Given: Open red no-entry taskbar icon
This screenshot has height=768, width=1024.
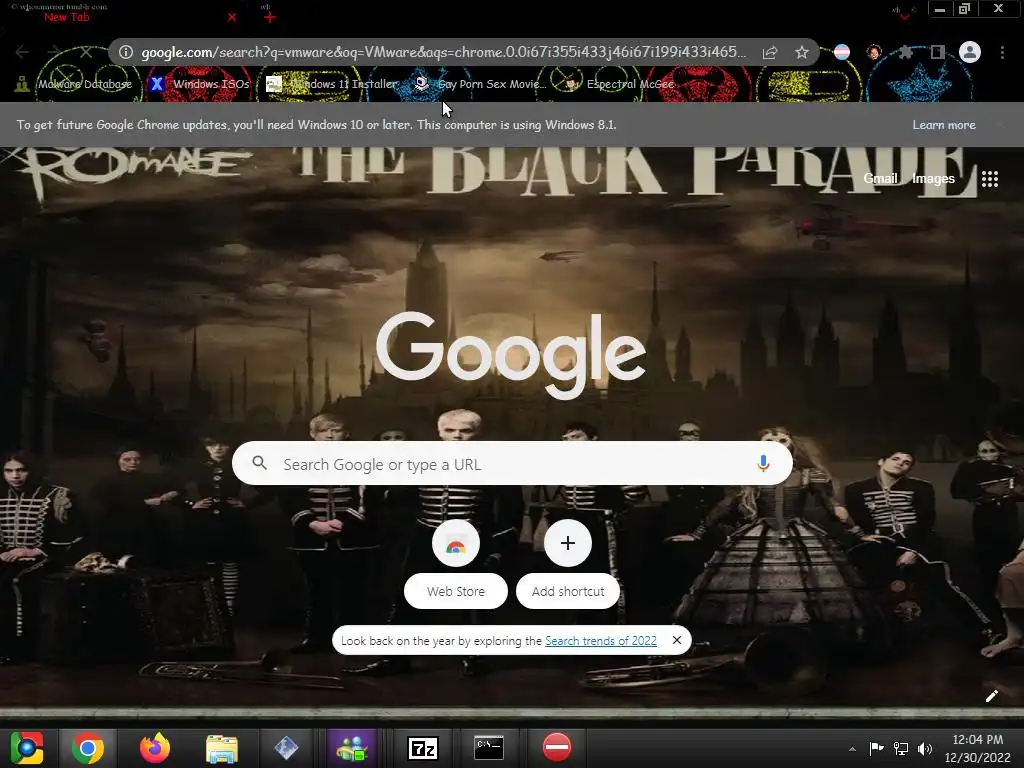Looking at the screenshot, I should pos(557,747).
